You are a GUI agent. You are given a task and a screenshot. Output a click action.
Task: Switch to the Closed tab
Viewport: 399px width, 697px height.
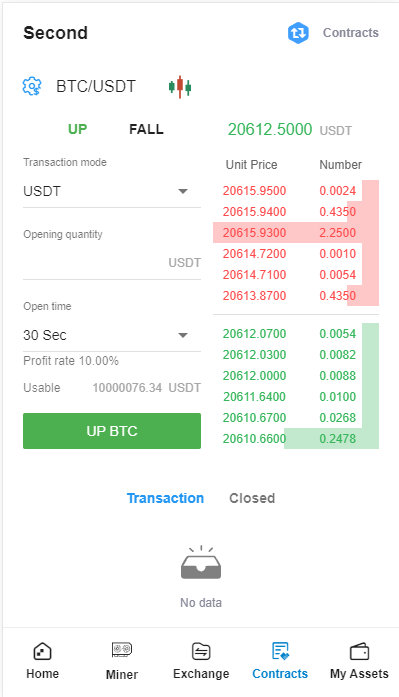(252, 498)
